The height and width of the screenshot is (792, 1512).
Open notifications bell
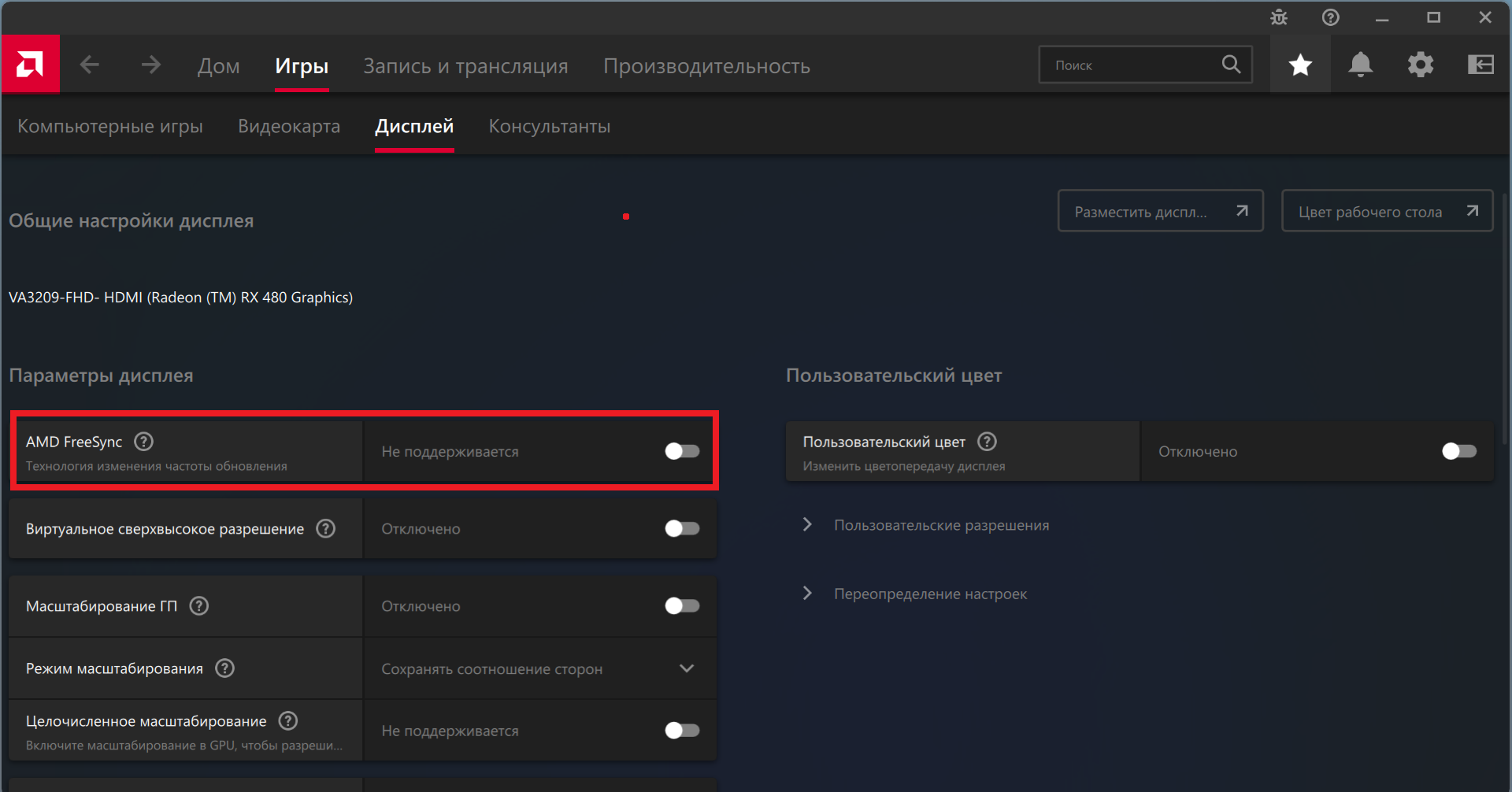[x=1360, y=65]
